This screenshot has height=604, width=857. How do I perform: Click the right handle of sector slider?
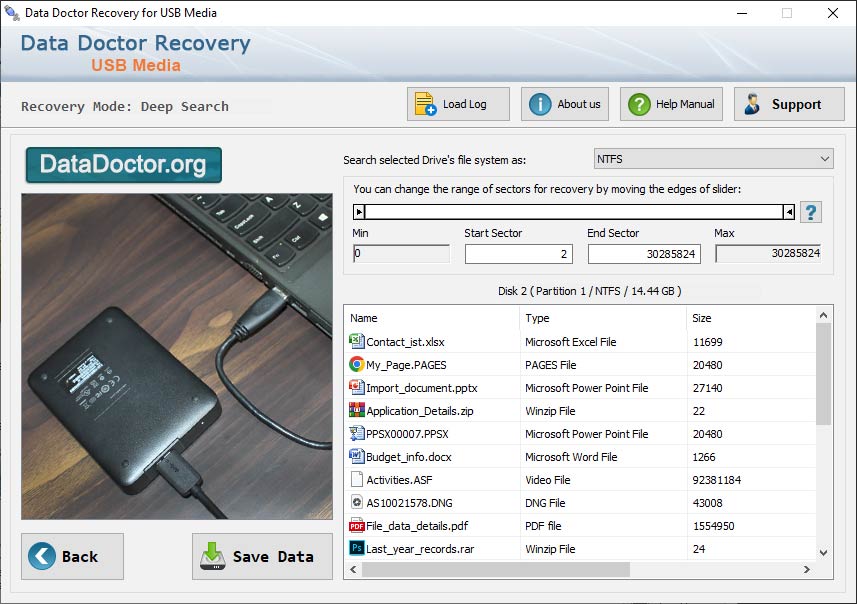tap(789, 212)
